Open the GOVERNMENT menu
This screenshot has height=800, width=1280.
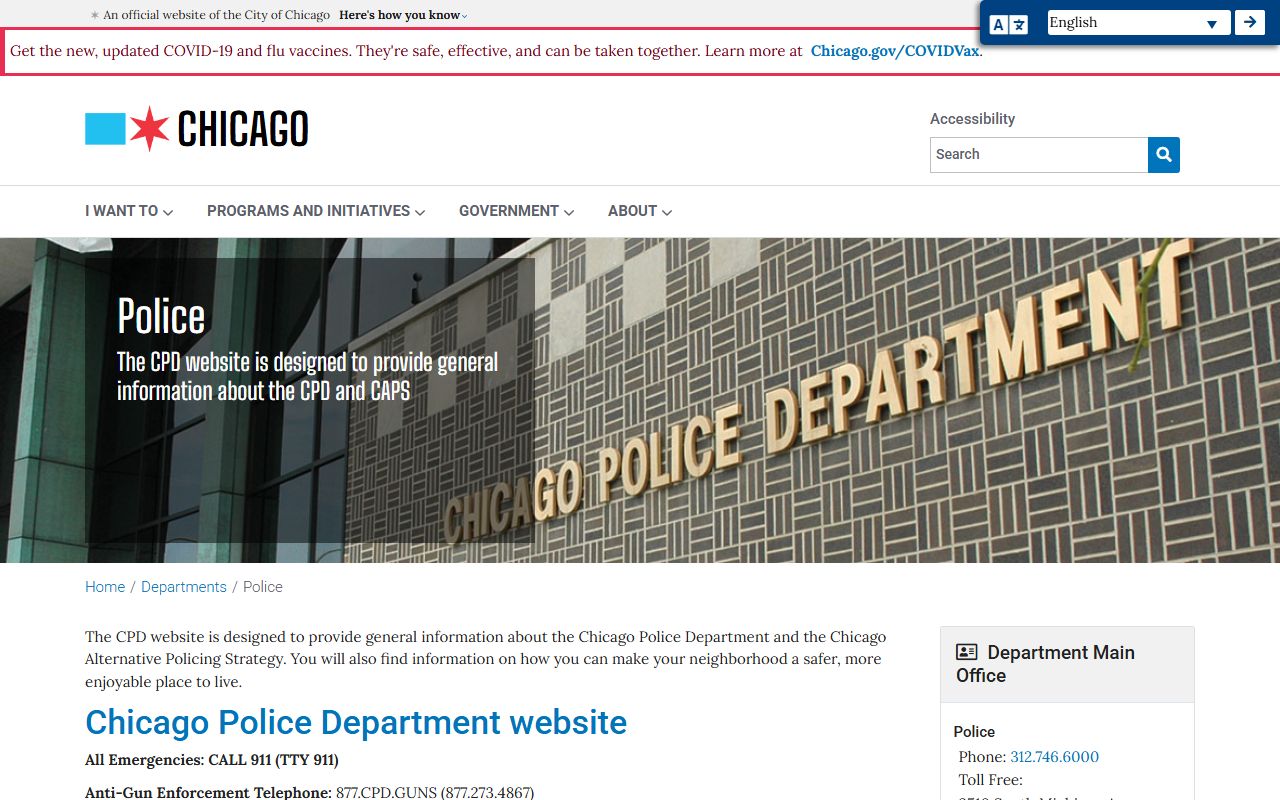pos(516,211)
